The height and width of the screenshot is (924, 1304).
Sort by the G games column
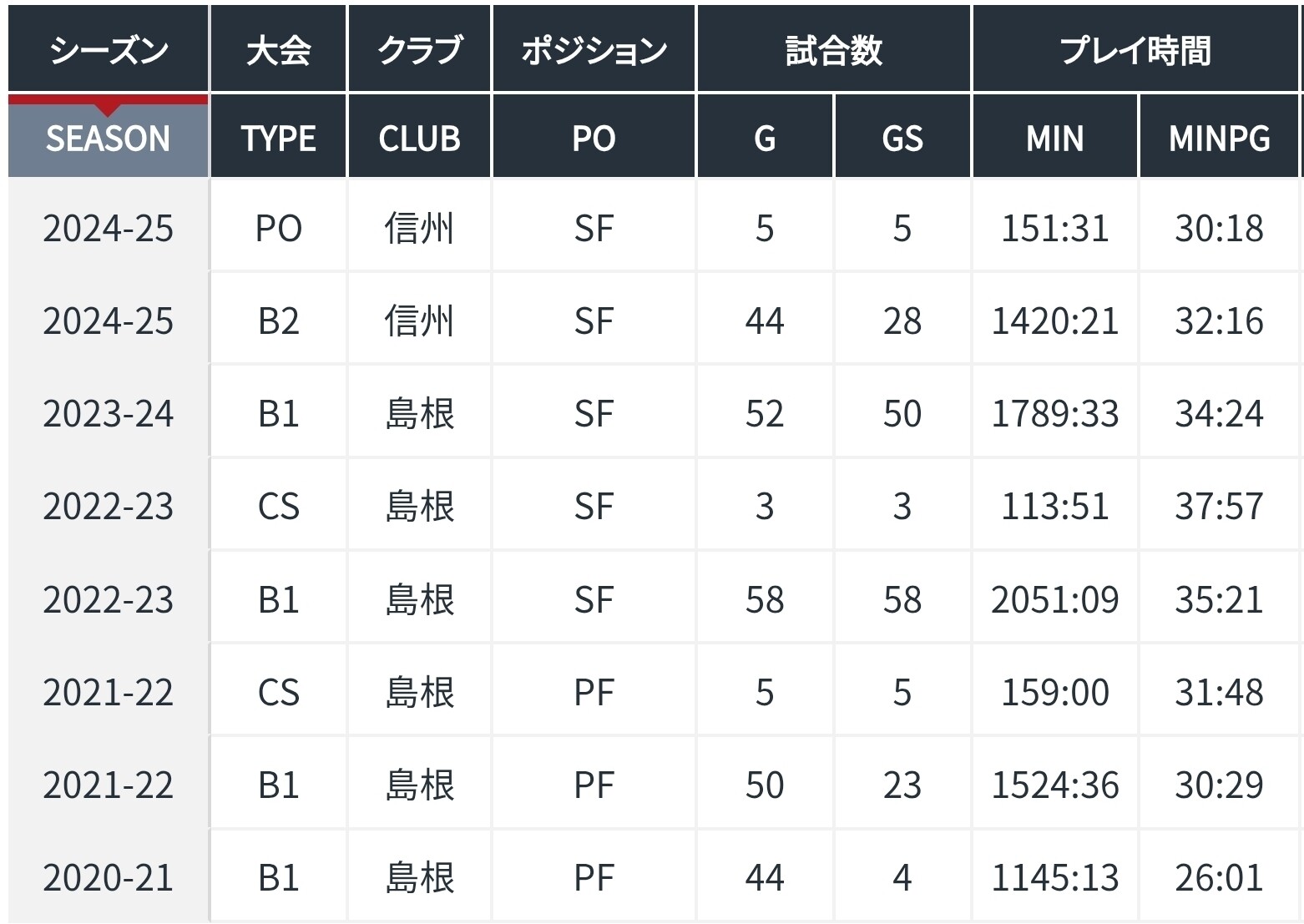click(x=765, y=138)
